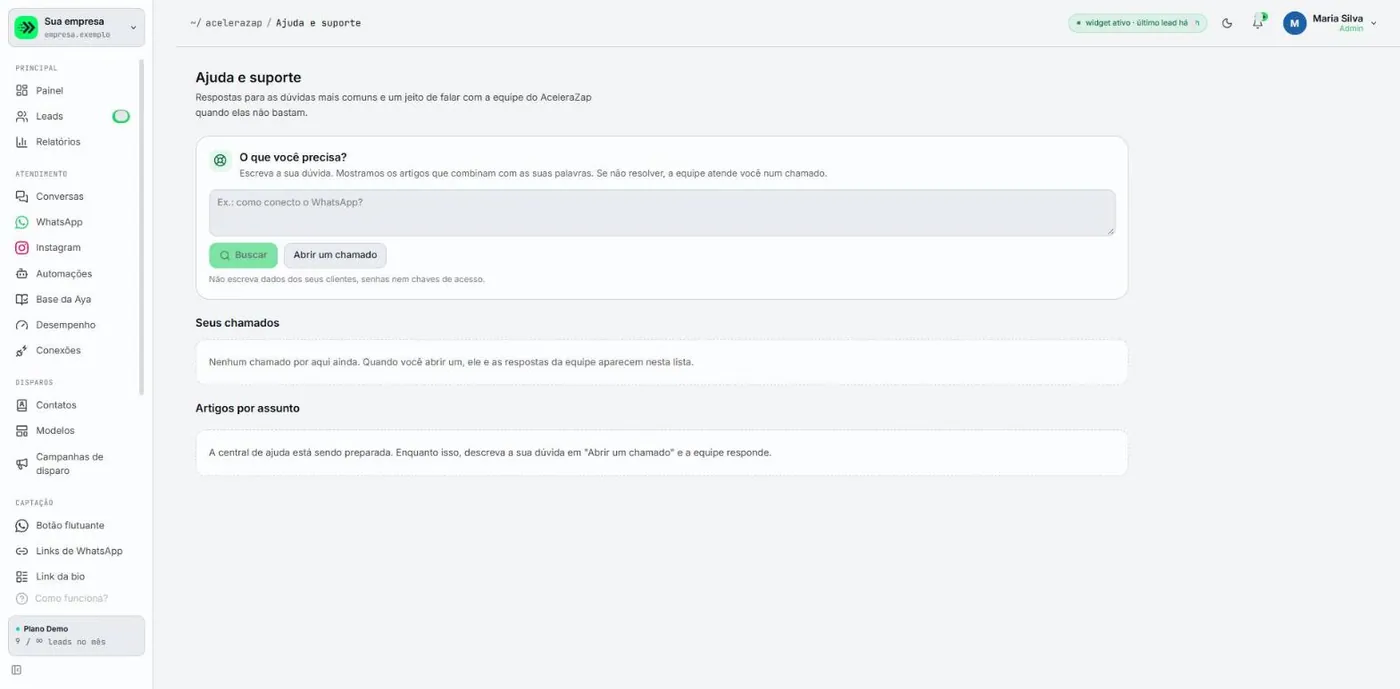Open the Painel dashboard icon in sidebar
Viewport: 1400px width, 689px height.
pyautogui.click(x=22, y=91)
